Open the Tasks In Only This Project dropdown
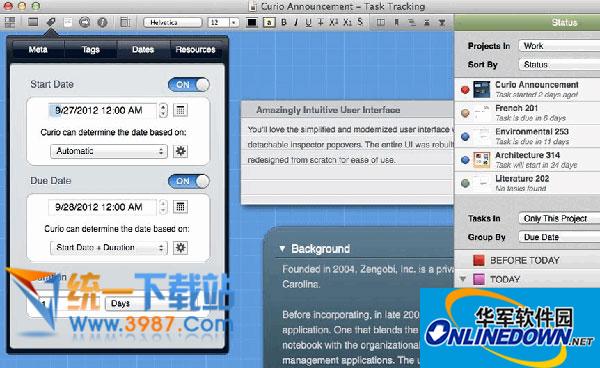 point(559,218)
